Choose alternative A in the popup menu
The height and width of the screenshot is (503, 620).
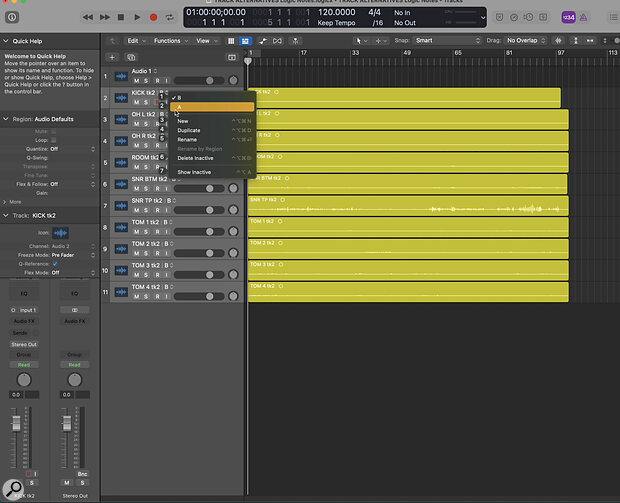click(212, 107)
